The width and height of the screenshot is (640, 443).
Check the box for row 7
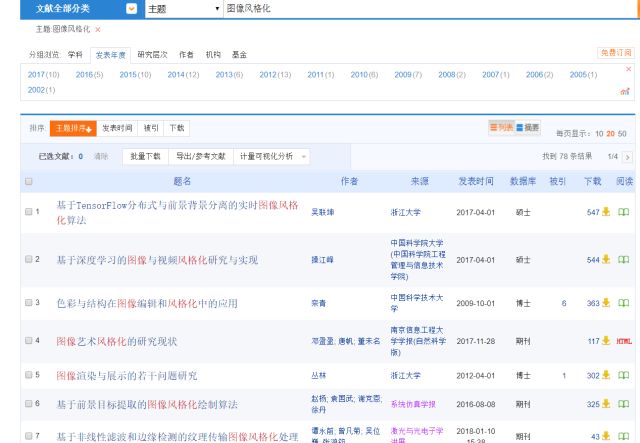click(29, 436)
